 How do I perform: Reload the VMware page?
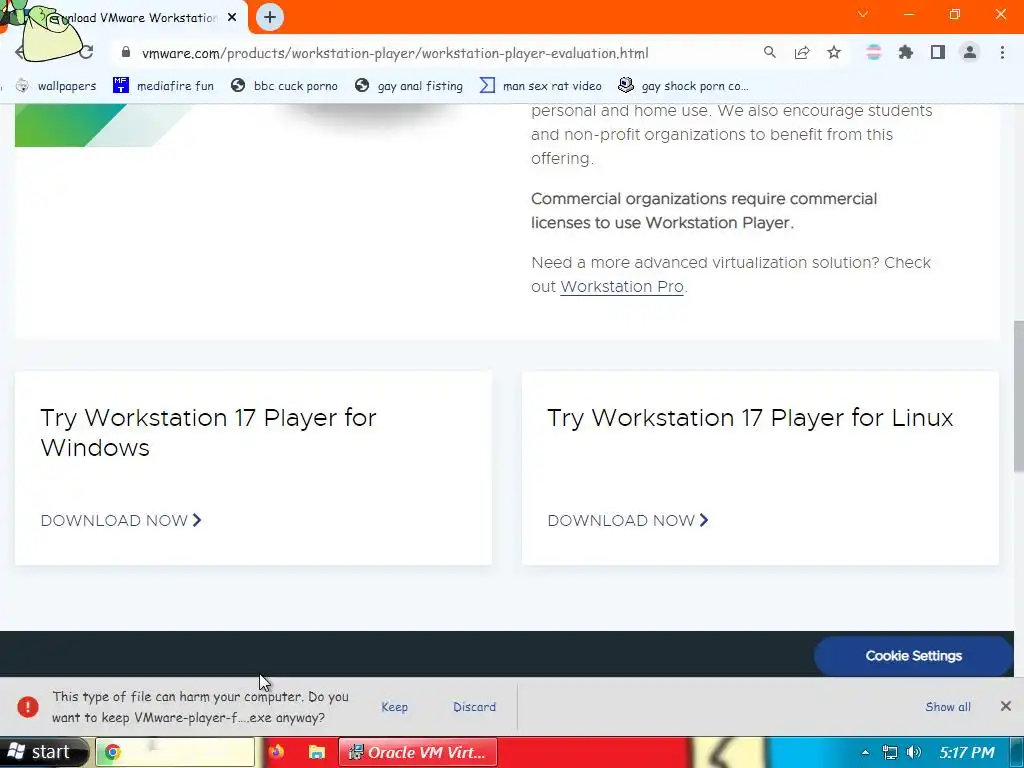86,52
